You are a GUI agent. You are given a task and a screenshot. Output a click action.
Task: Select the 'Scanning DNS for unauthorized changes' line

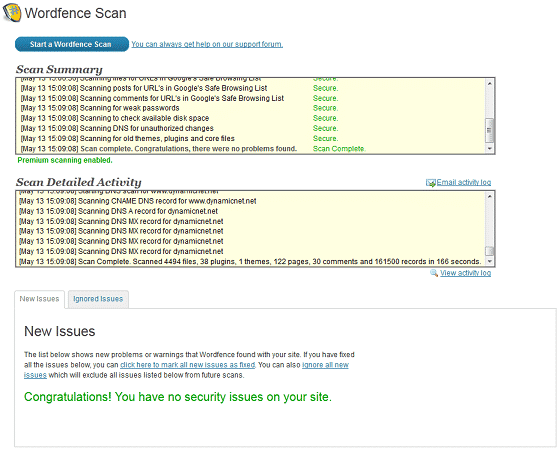(x=117, y=128)
